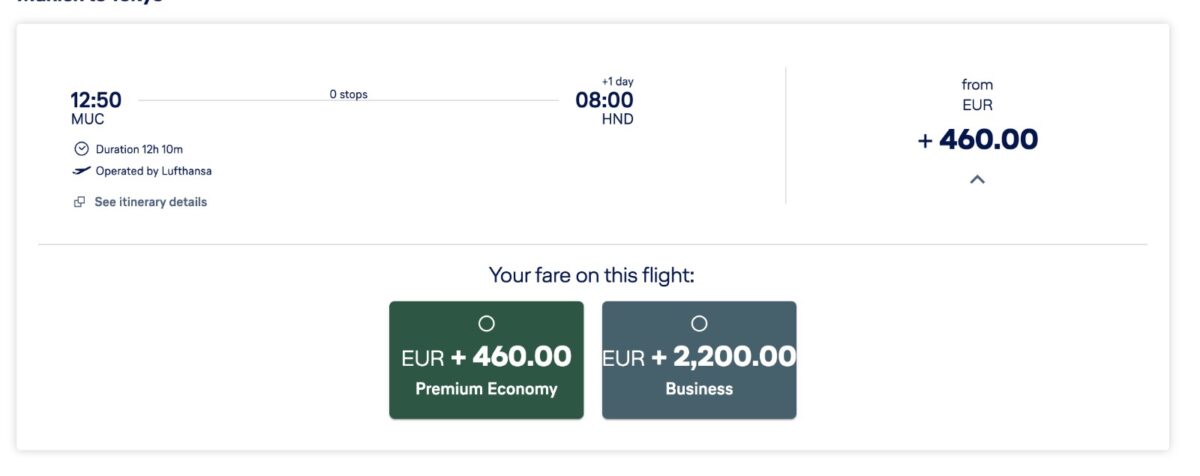
Task: Select the Business fare radio button
Action: tap(699, 323)
